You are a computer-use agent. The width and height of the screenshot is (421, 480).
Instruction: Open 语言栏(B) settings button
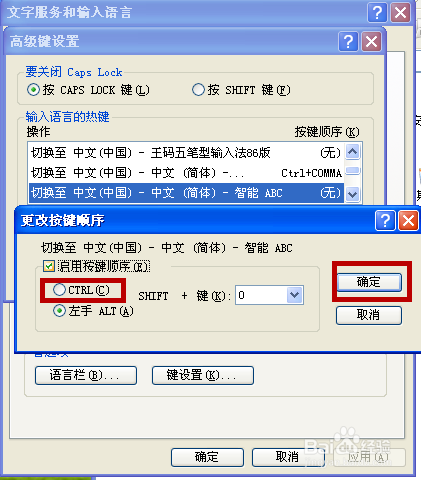click(86, 375)
